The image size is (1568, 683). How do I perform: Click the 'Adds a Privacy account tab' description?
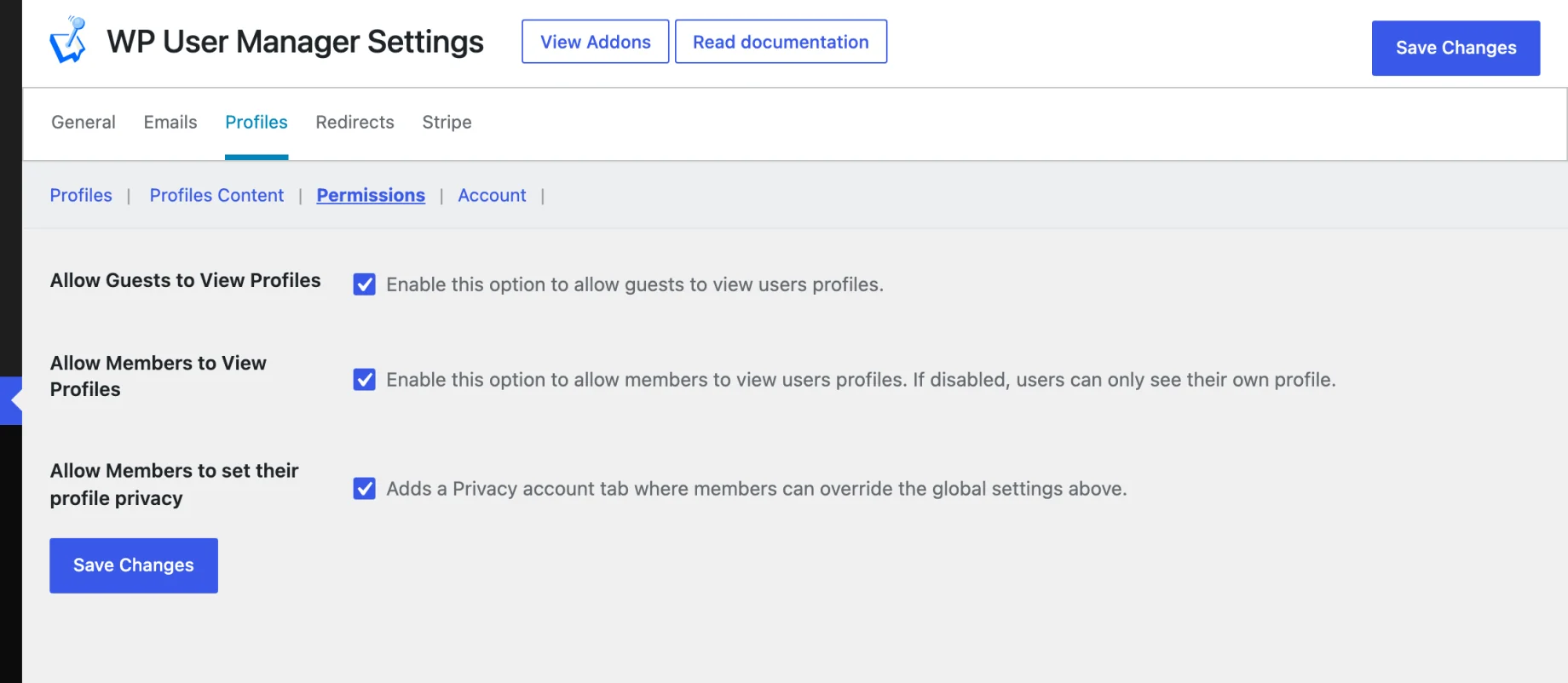tap(757, 489)
